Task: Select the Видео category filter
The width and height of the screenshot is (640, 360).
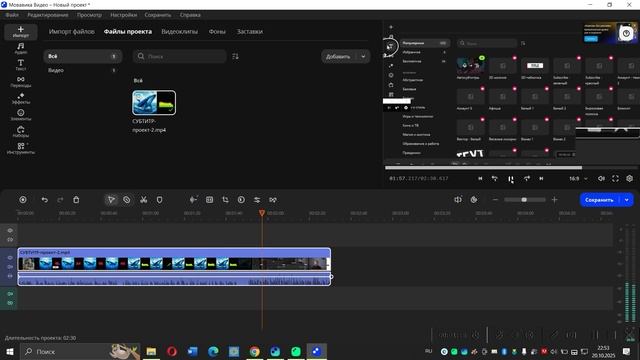Action: coord(82,70)
